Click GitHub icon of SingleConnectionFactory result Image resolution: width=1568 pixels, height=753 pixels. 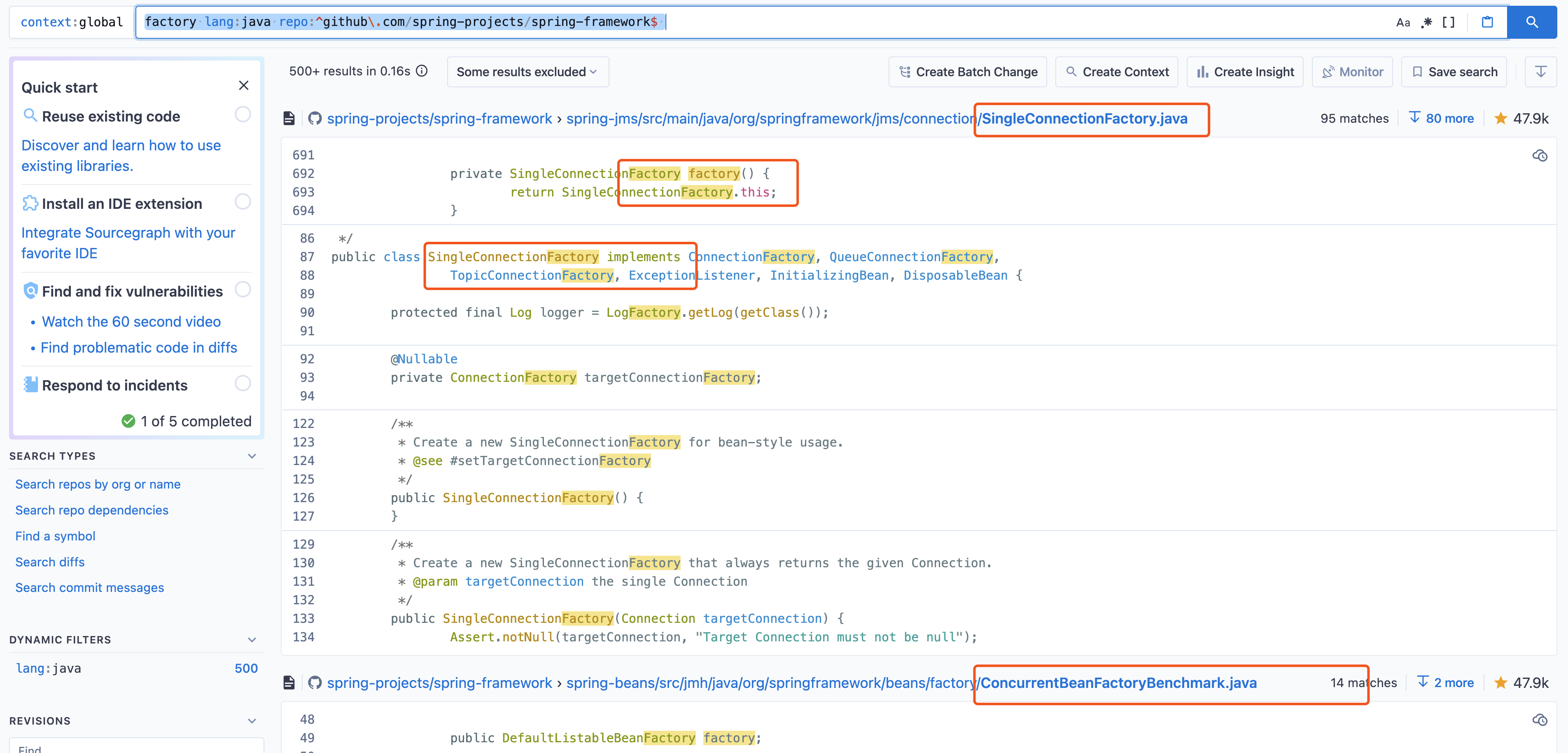315,119
